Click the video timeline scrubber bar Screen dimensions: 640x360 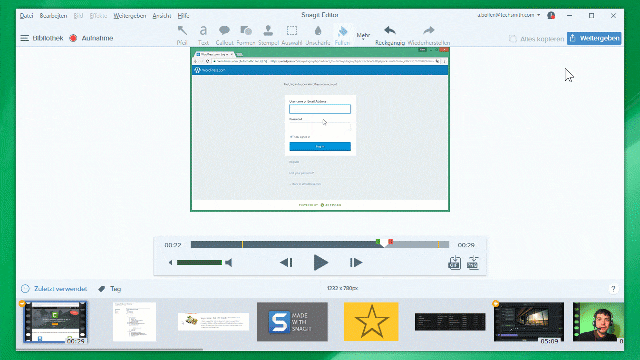(320, 244)
